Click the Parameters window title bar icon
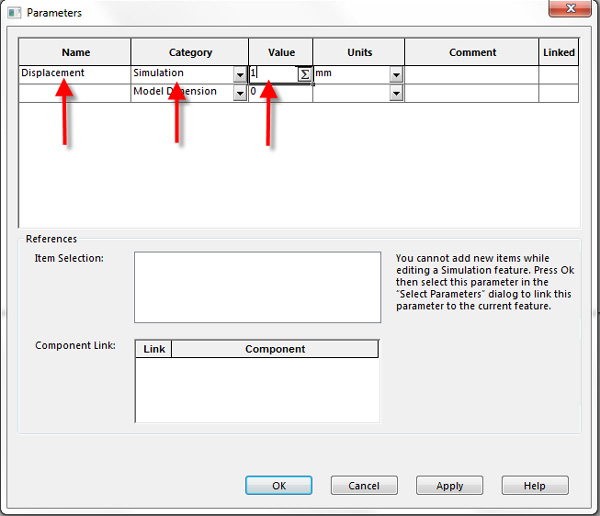The height and width of the screenshot is (516, 600). pyautogui.click(x=13, y=12)
